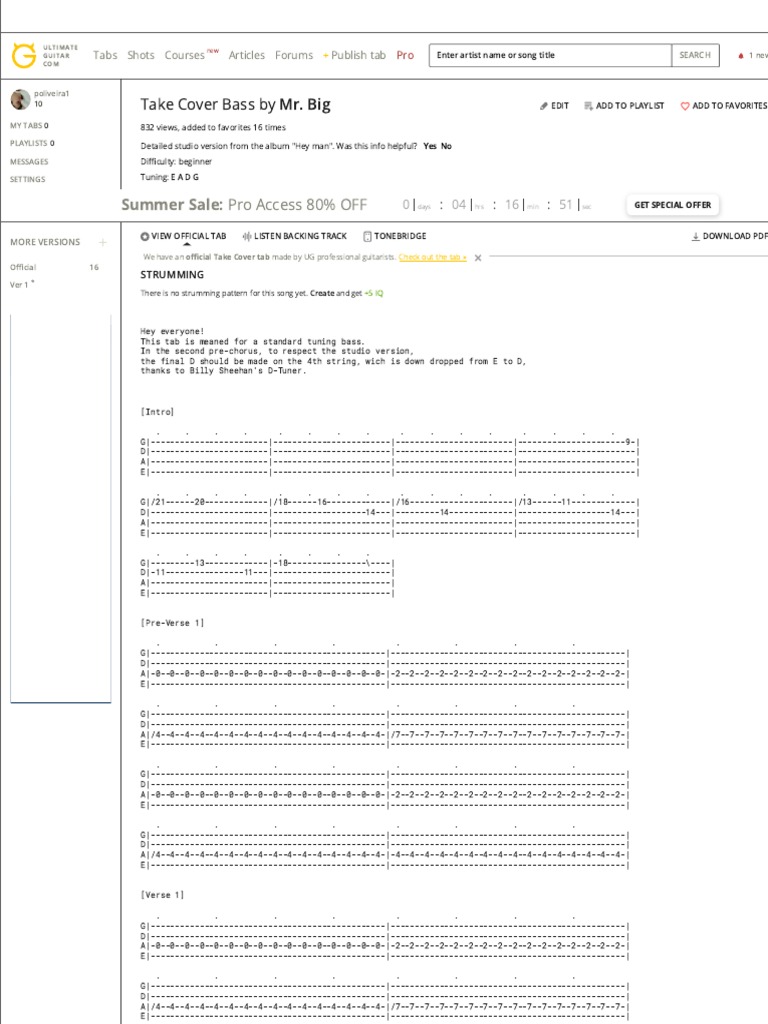Click Create strumming pattern link
Screen dimensions: 768x1024
coord(322,293)
